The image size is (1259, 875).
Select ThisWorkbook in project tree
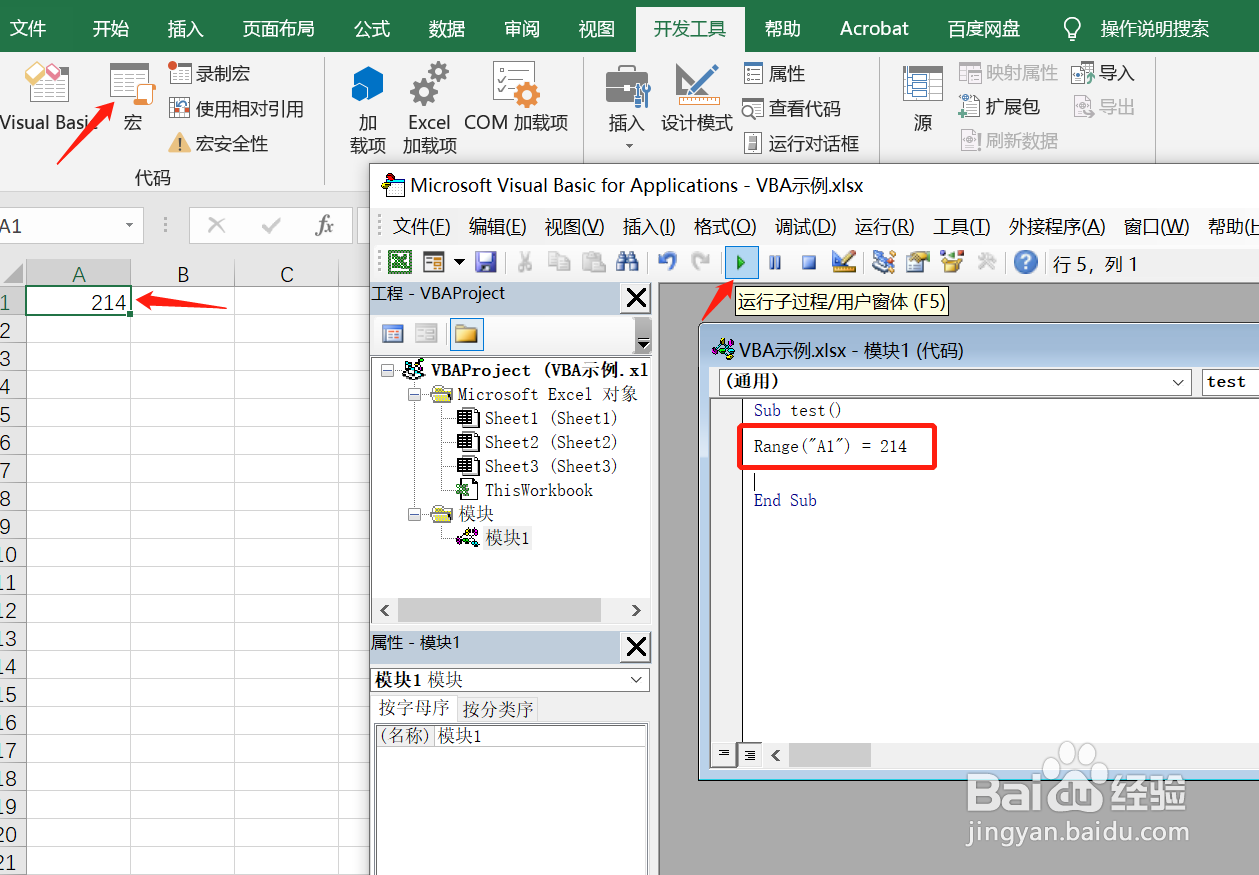tap(538, 490)
